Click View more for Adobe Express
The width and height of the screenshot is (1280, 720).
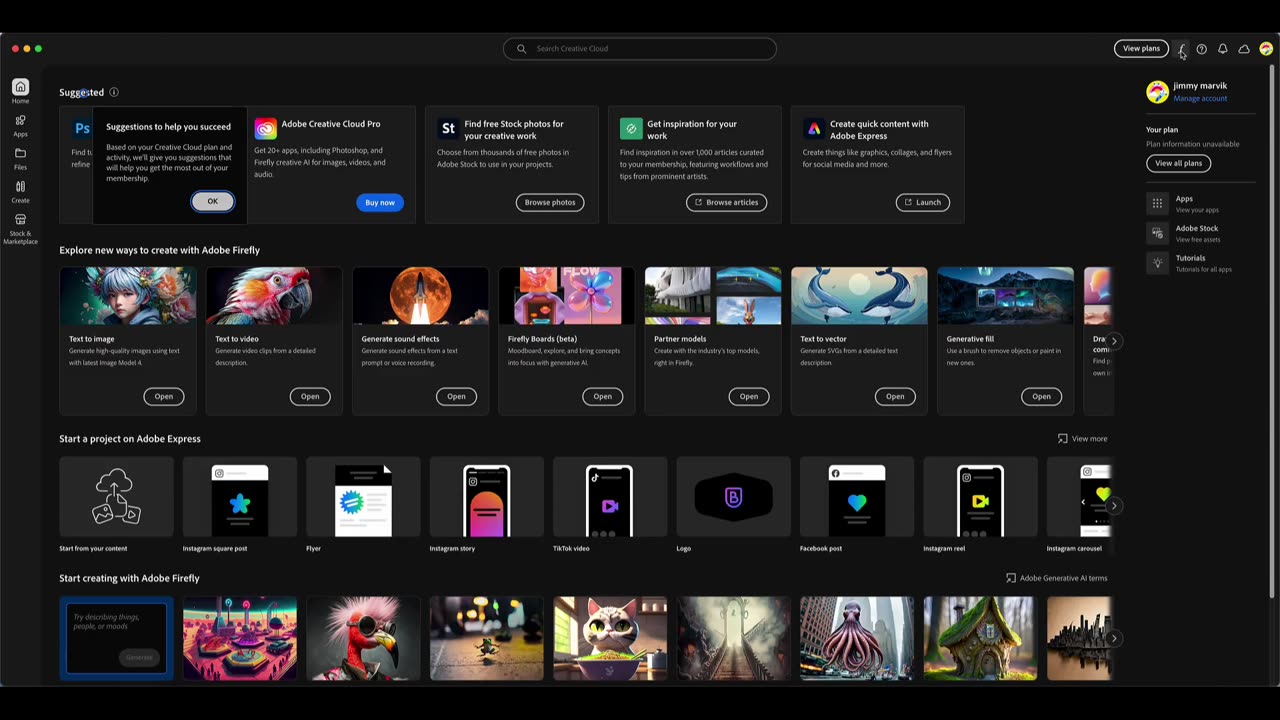click(1082, 438)
